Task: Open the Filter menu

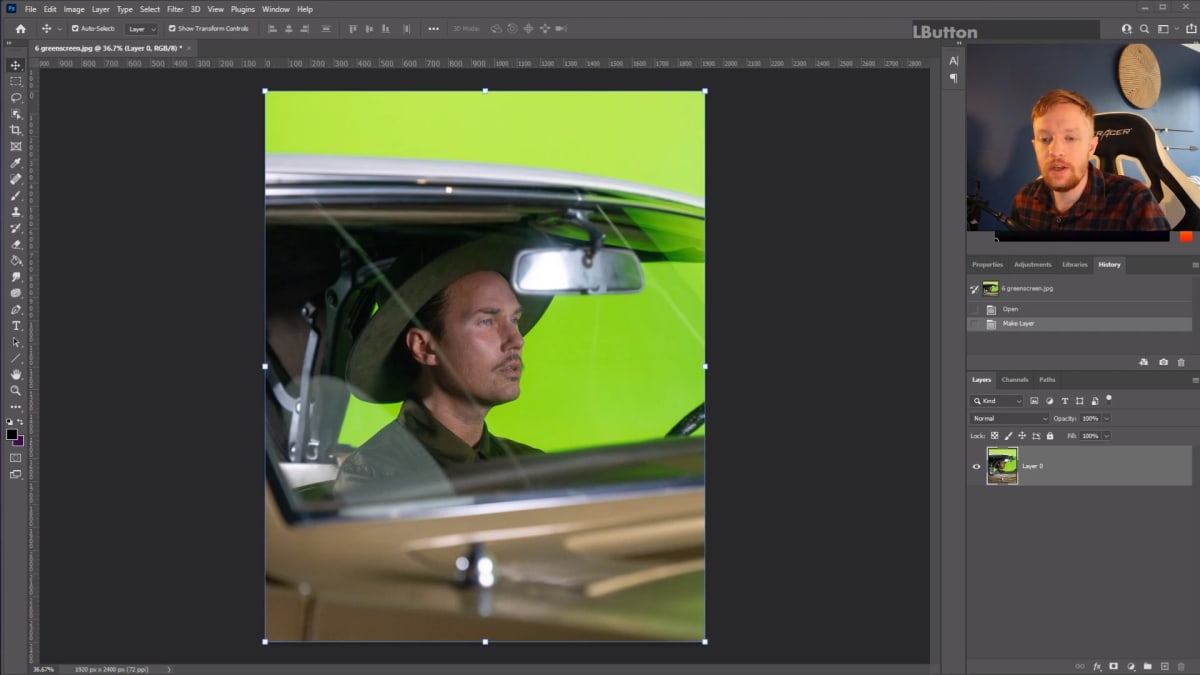Action: point(175,9)
